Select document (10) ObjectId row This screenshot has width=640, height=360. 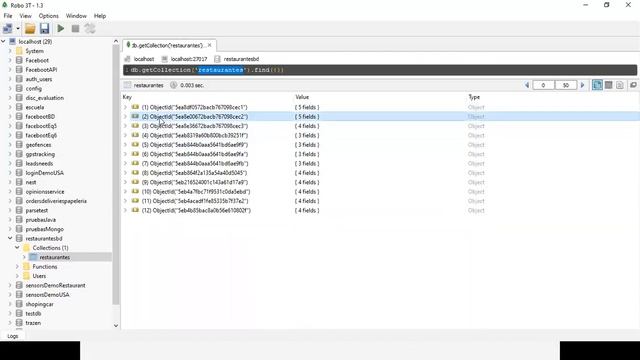pyautogui.click(x=196, y=192)
